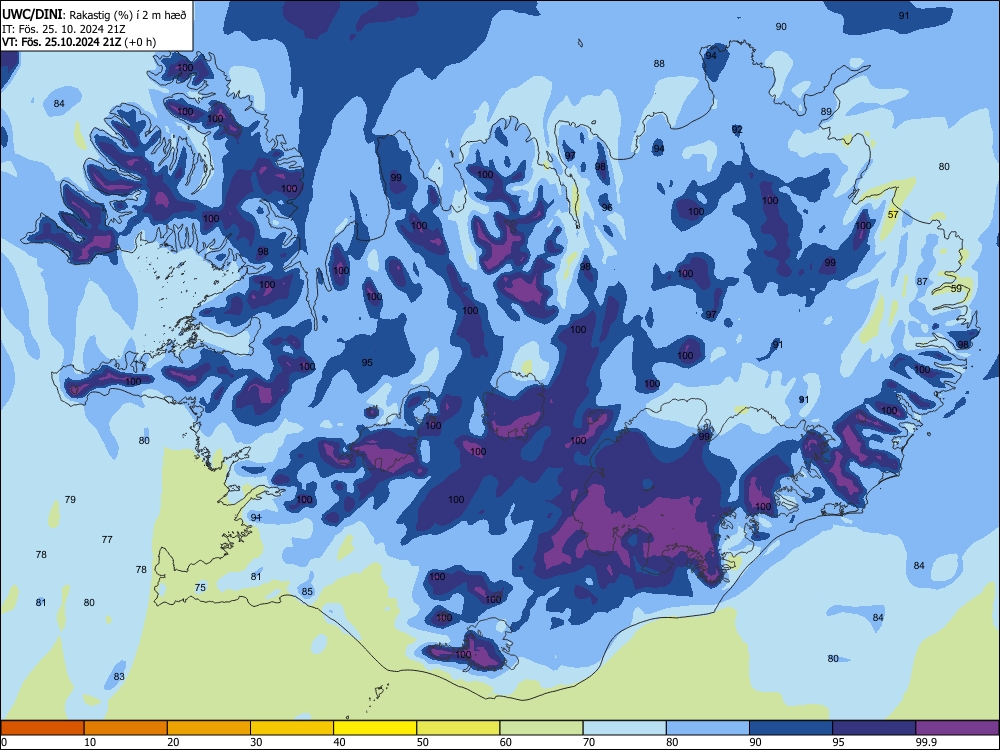Choose the light green 60–70 legend swatch

(x=541, y=728)
